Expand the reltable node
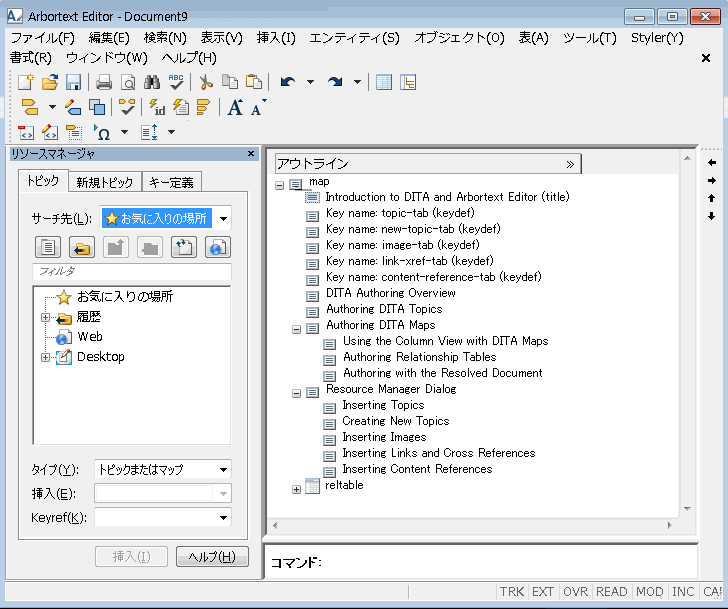728x609 pixels. pyautogui.click(x=296, y=489)
